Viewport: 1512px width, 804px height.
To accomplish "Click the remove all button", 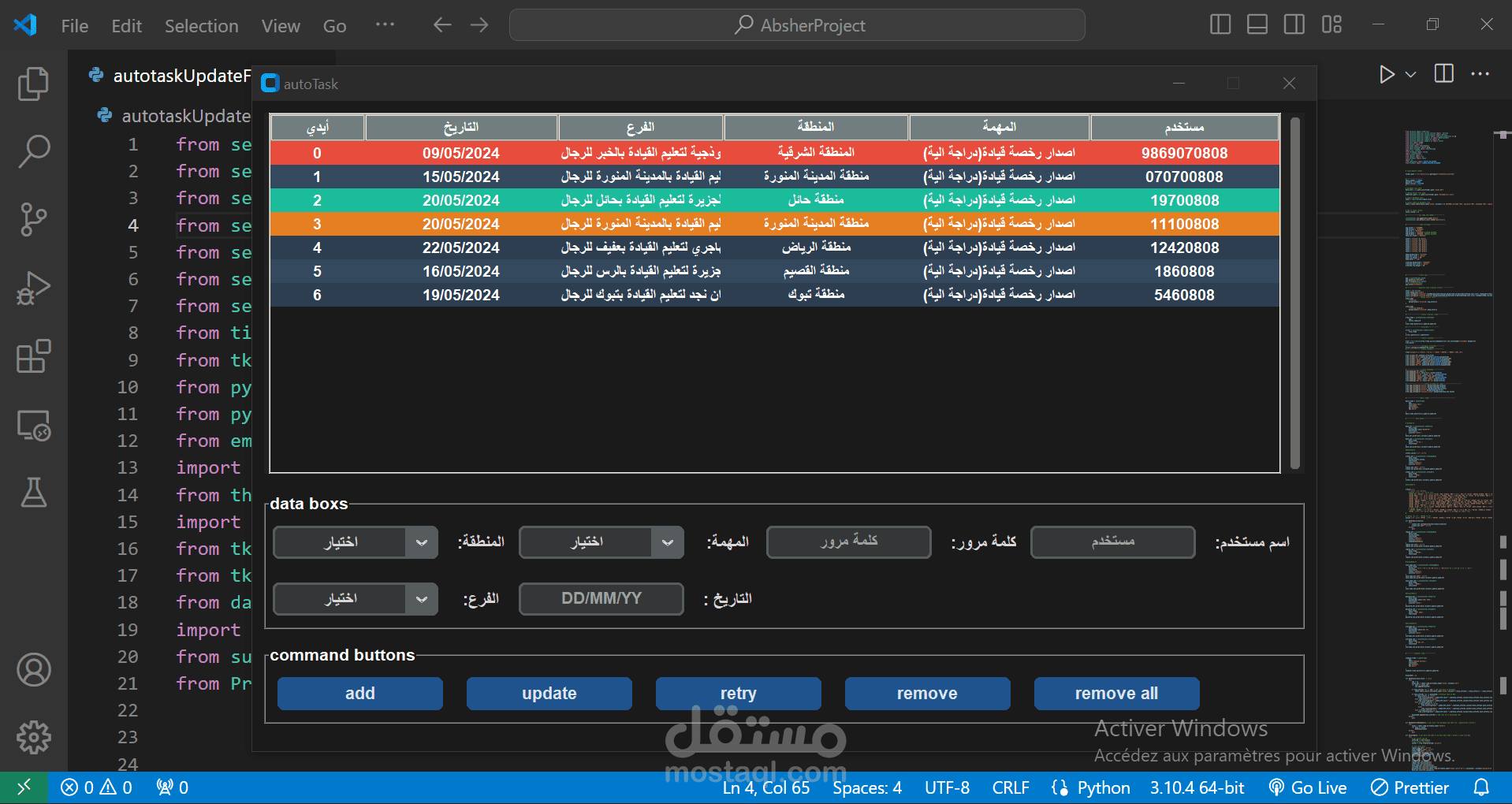I will point(1115,693).
